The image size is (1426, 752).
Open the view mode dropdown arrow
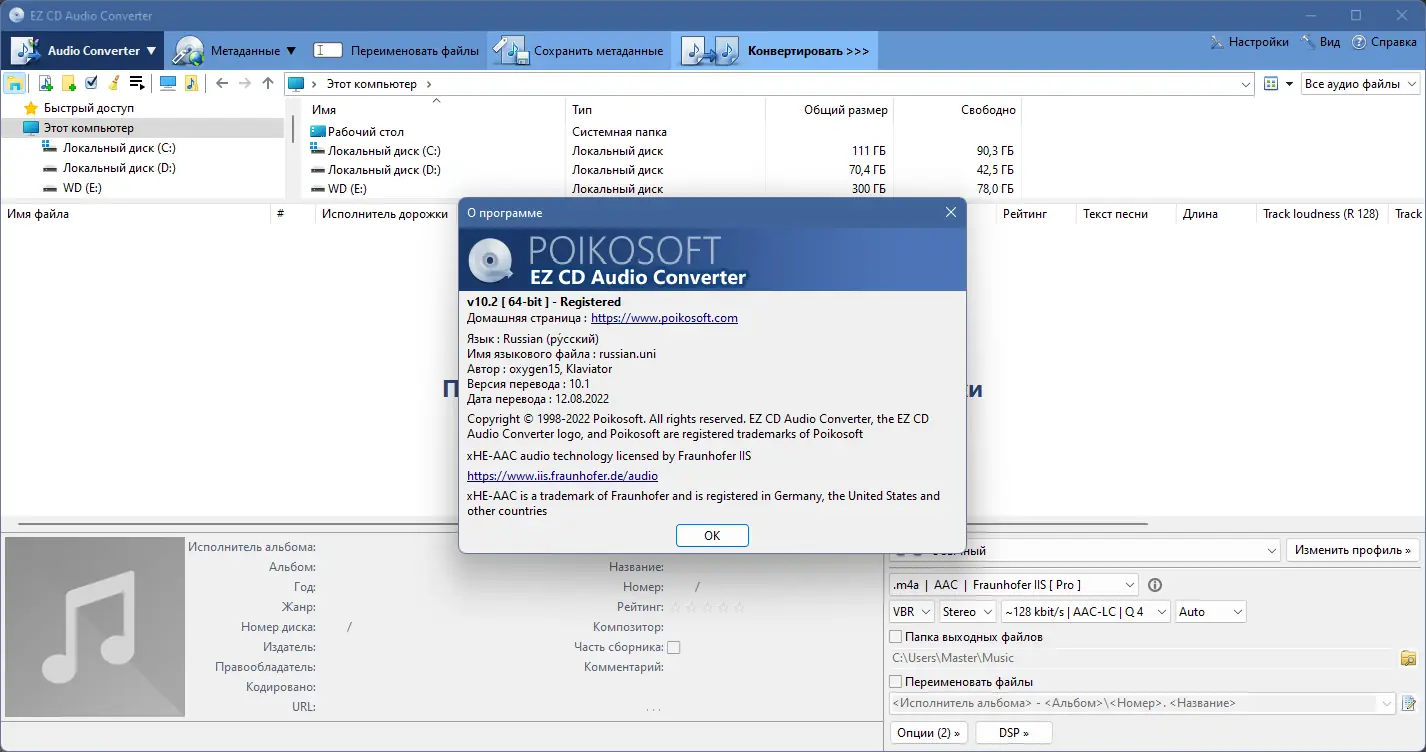tap(1289, 84)
